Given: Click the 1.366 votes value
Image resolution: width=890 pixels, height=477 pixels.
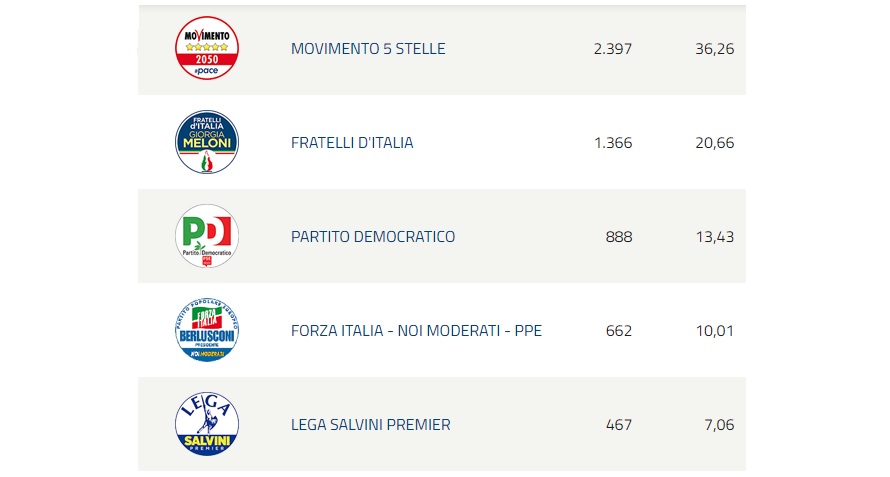Looking at the screenshot, I should pyautogui.click(x=613, y=143).
